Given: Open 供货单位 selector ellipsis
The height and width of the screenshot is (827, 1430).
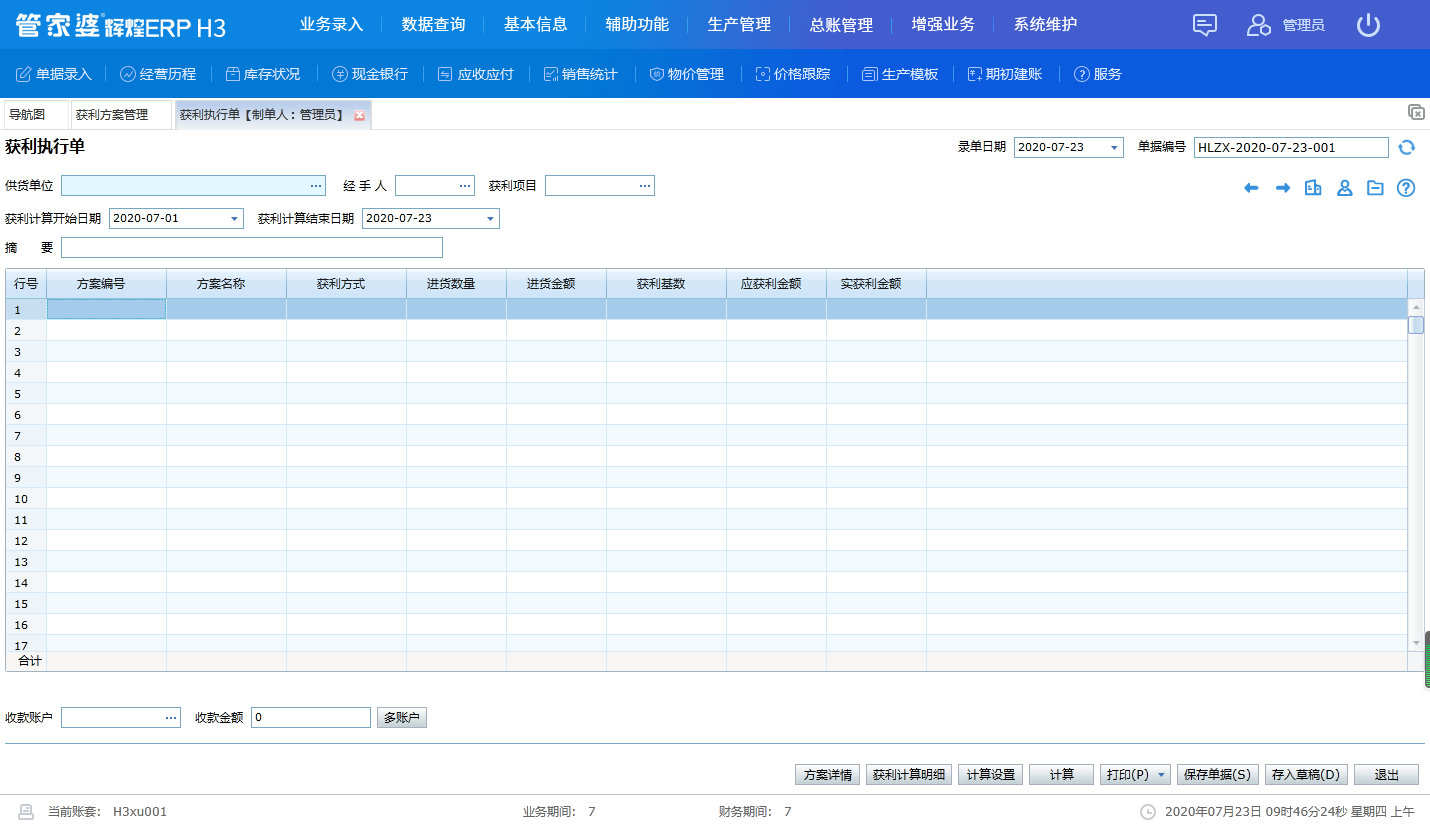Looking at the screenshot, I should pyautogui.click(x=316, y=186).
